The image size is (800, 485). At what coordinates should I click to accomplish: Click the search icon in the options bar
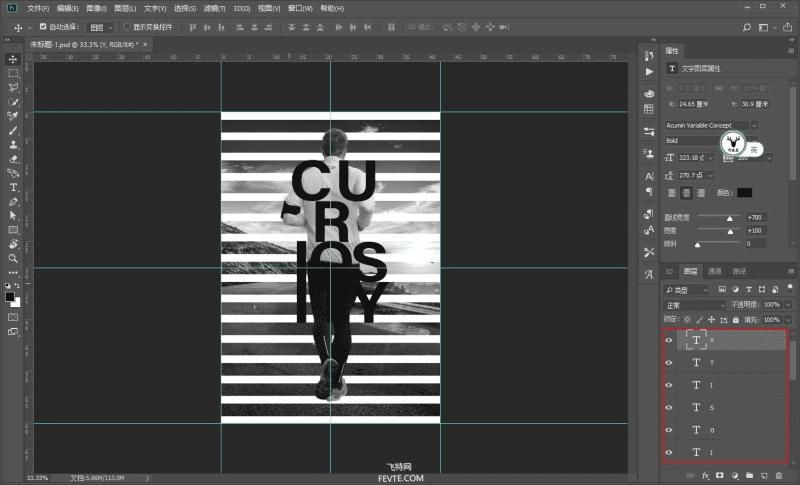[x=746, y=28]
